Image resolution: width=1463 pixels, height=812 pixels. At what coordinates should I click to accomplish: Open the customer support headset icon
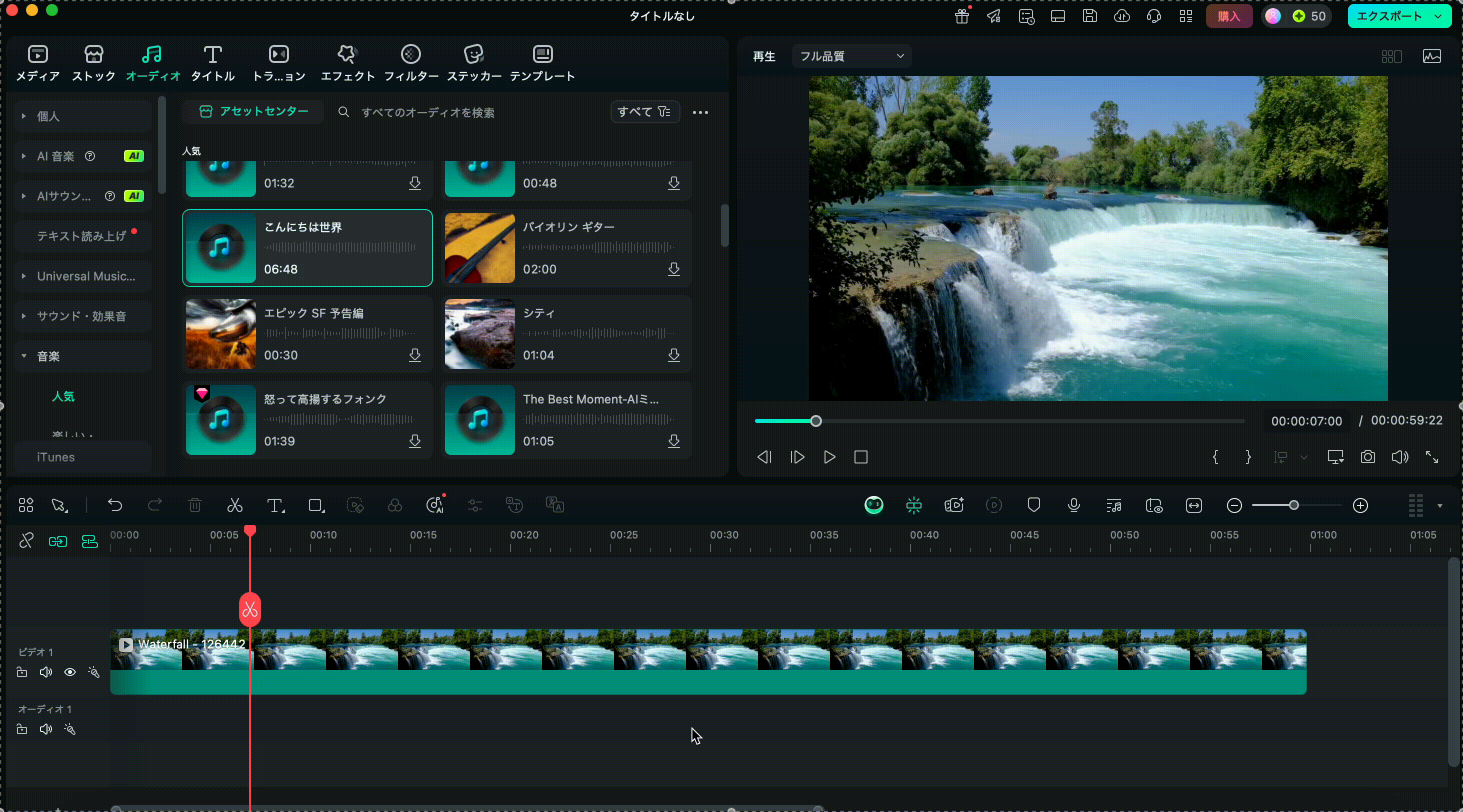coord(1153,16)
